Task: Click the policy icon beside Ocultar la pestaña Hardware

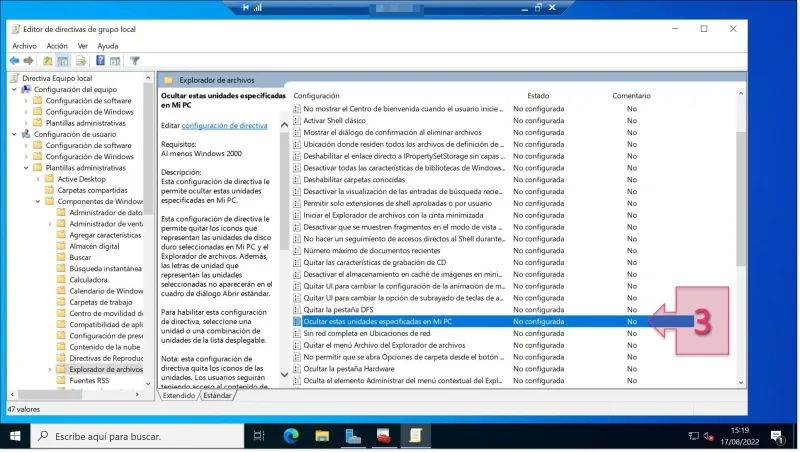Action: (297, 369)
